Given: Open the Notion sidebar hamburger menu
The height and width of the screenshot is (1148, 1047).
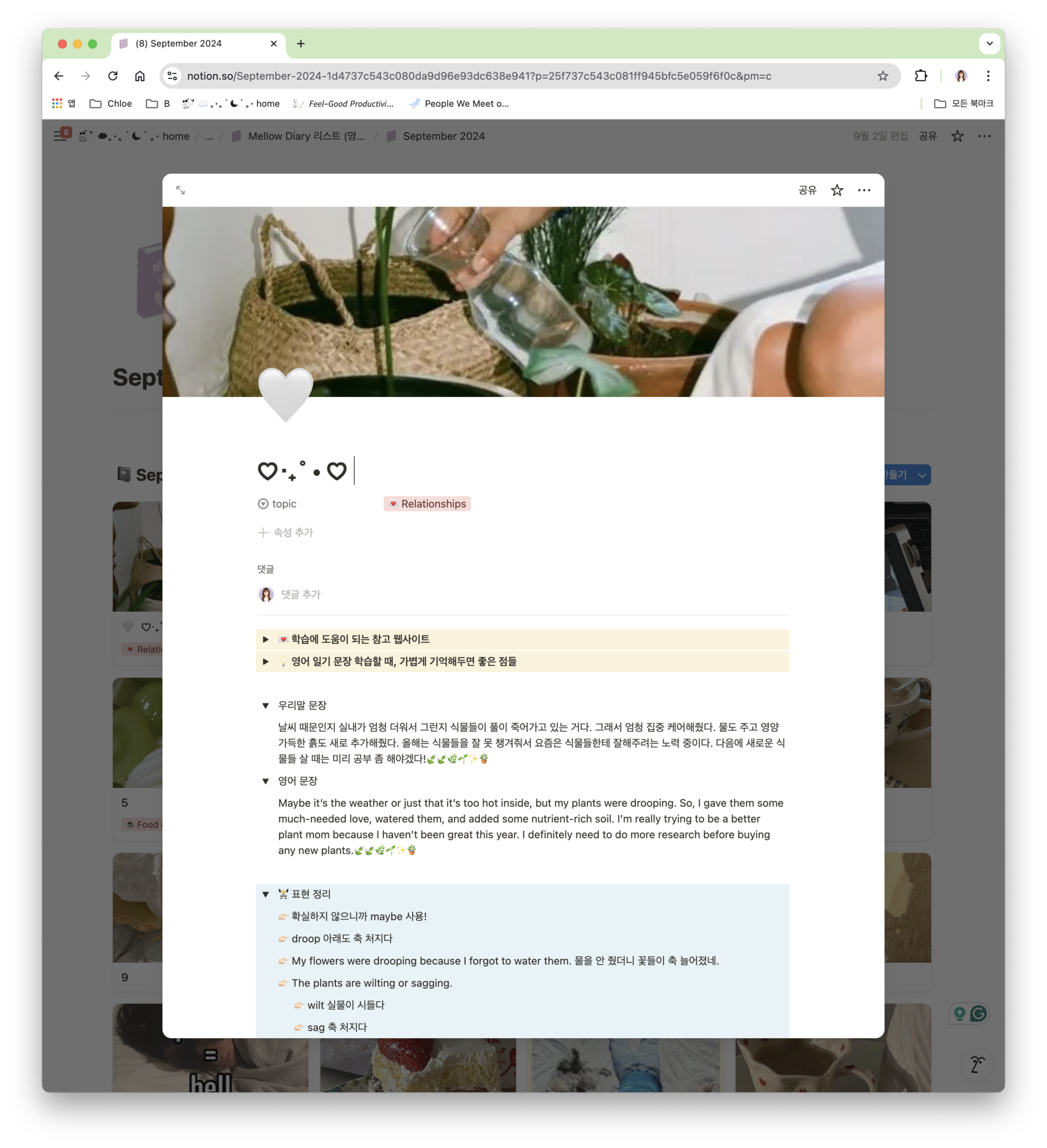Looking at the screenshot, I should [x=59, y=136].
